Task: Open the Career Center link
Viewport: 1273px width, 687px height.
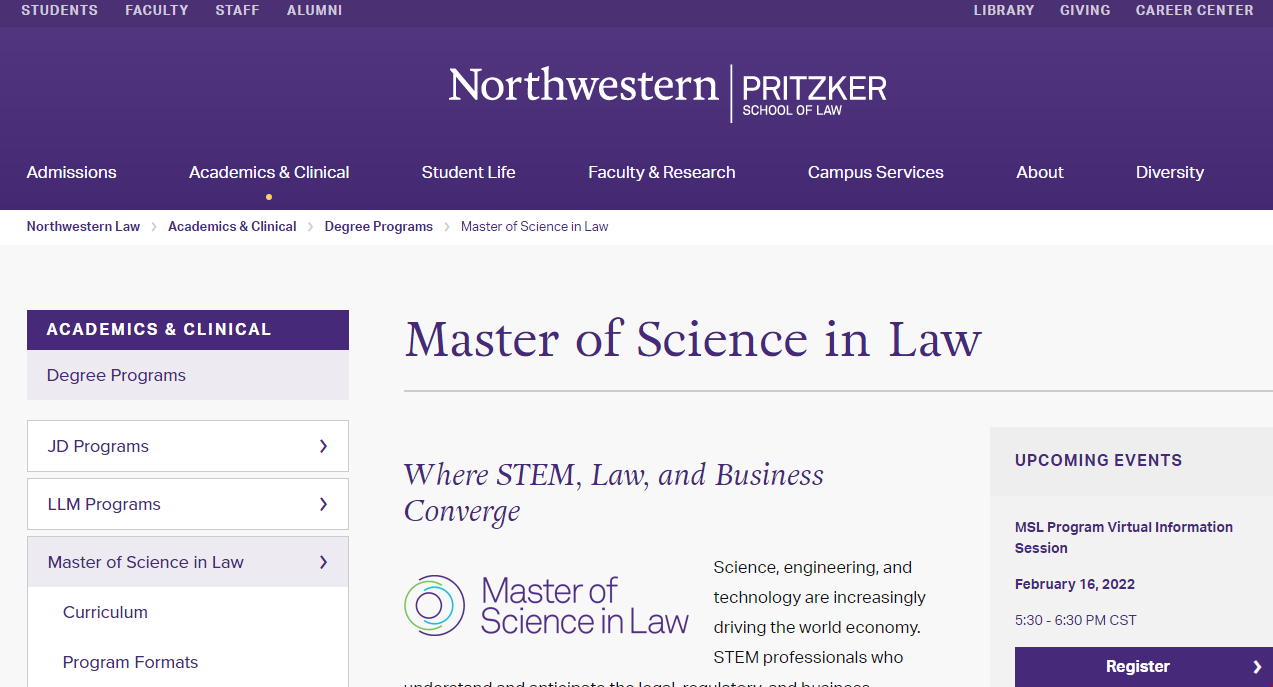Action: (1194, 10)
